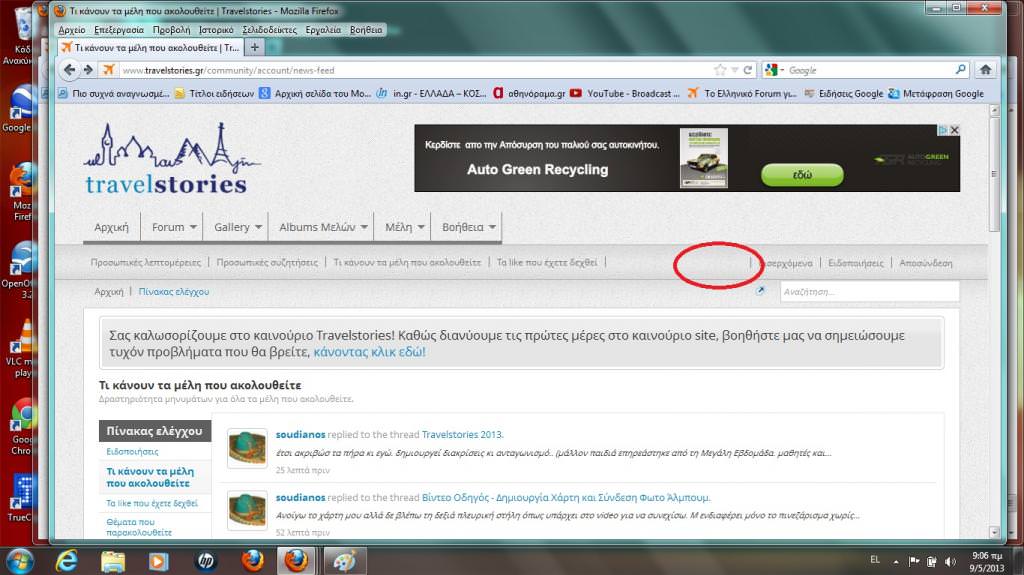Select Google search engine dropdown

click(775, 70)
